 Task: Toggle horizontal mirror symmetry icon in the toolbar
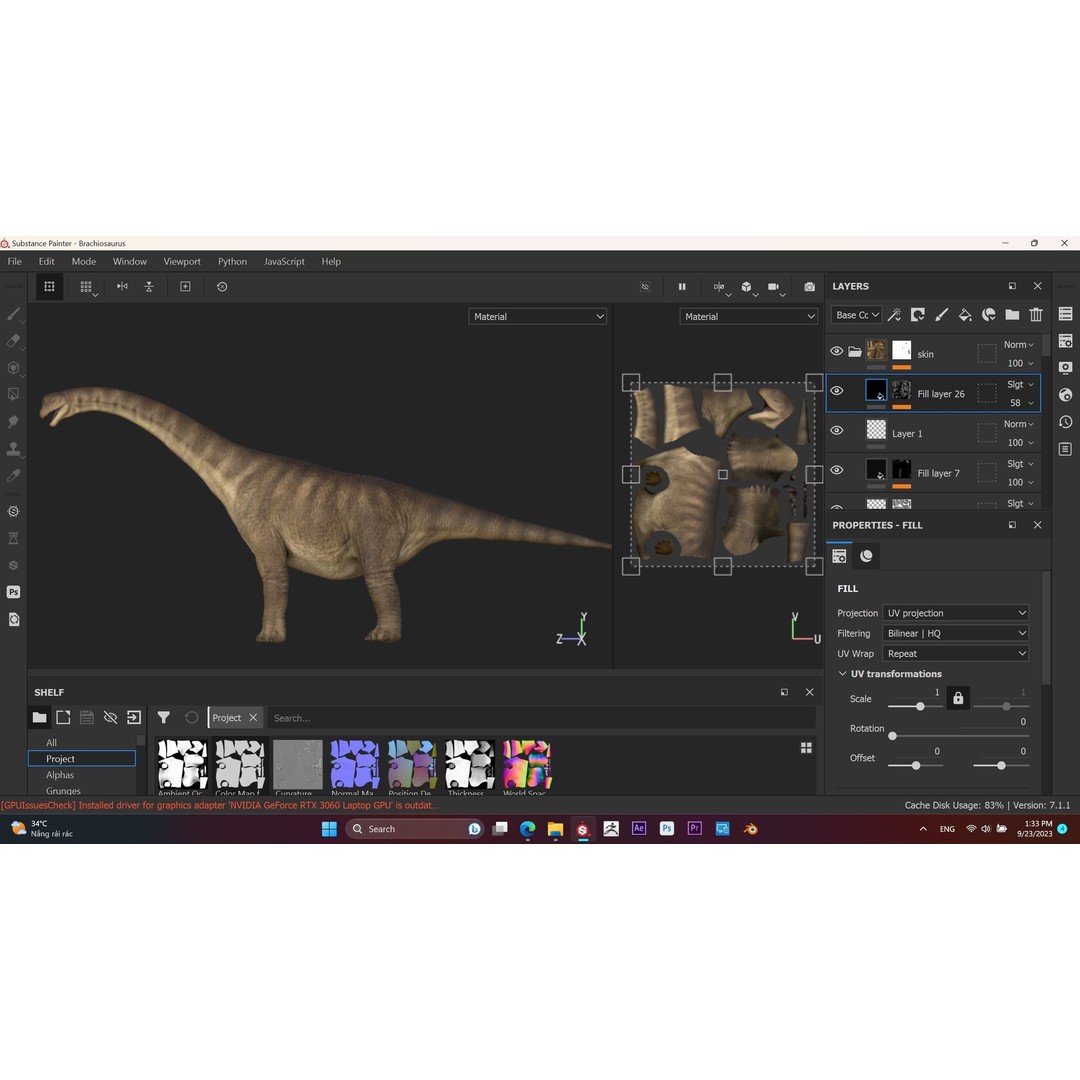(122, 287)
